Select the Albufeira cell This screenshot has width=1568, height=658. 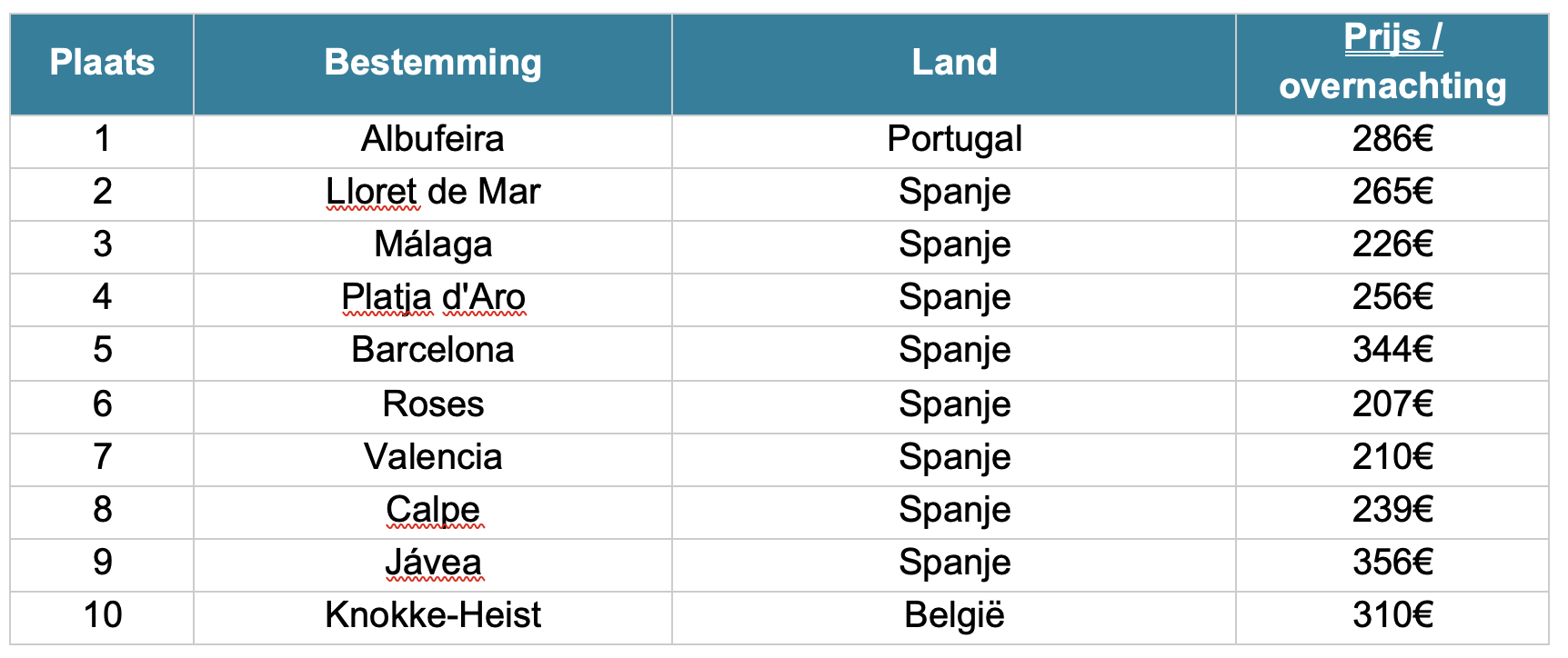433,141
